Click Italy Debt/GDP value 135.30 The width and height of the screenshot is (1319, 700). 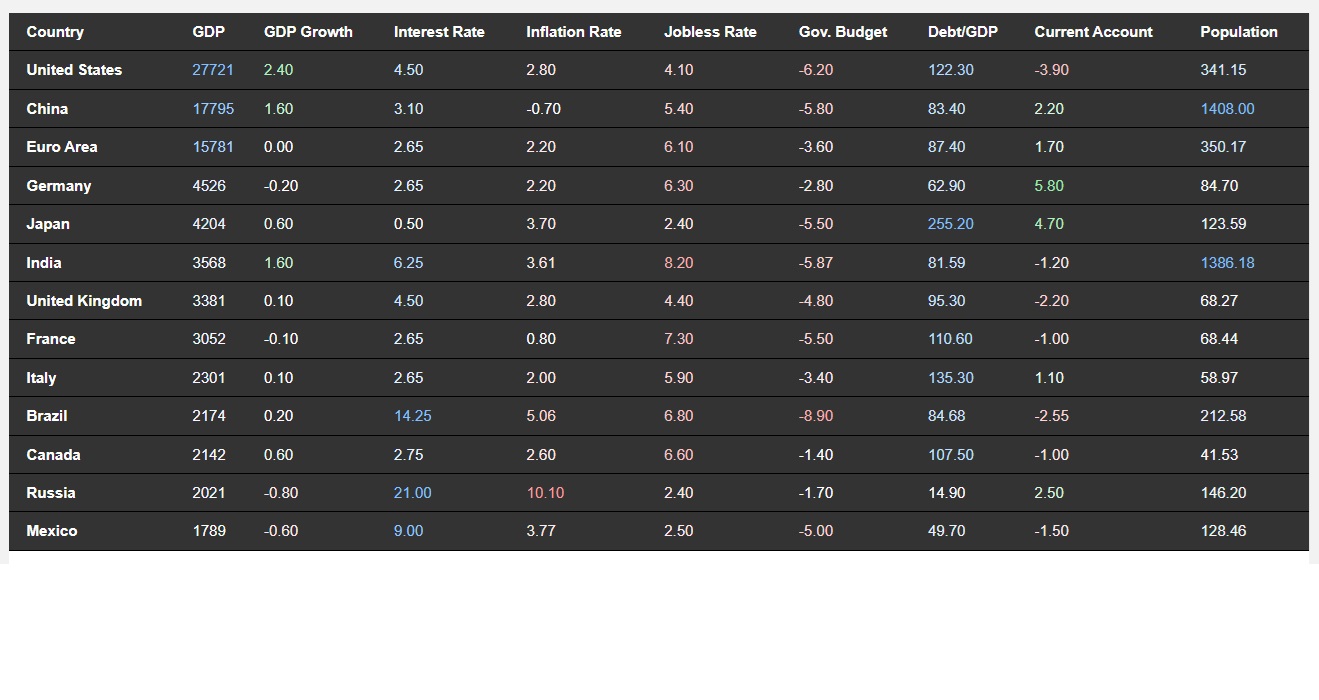[950, 378]
